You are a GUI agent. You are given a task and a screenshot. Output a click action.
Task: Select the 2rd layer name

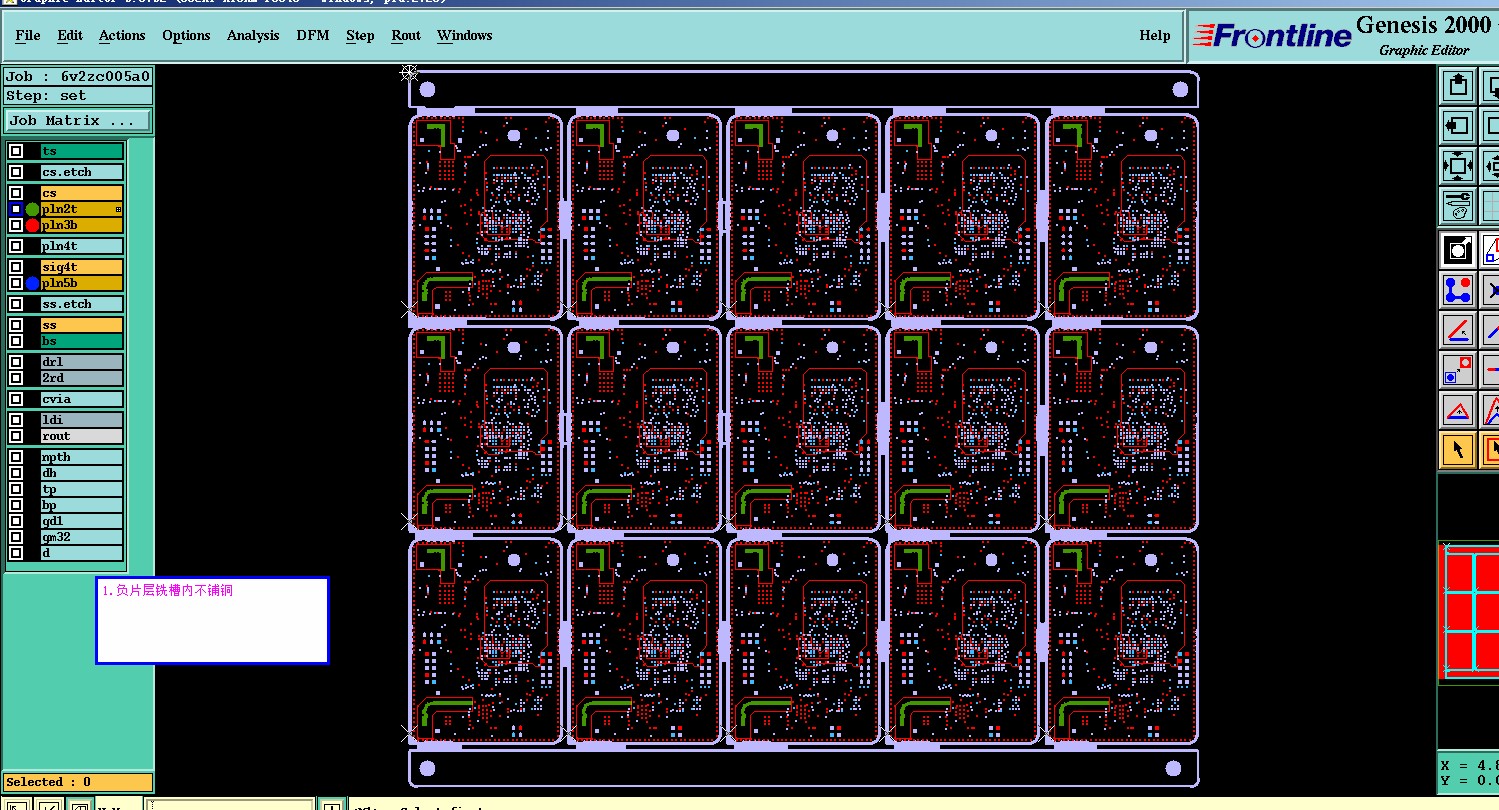point(82,378)
